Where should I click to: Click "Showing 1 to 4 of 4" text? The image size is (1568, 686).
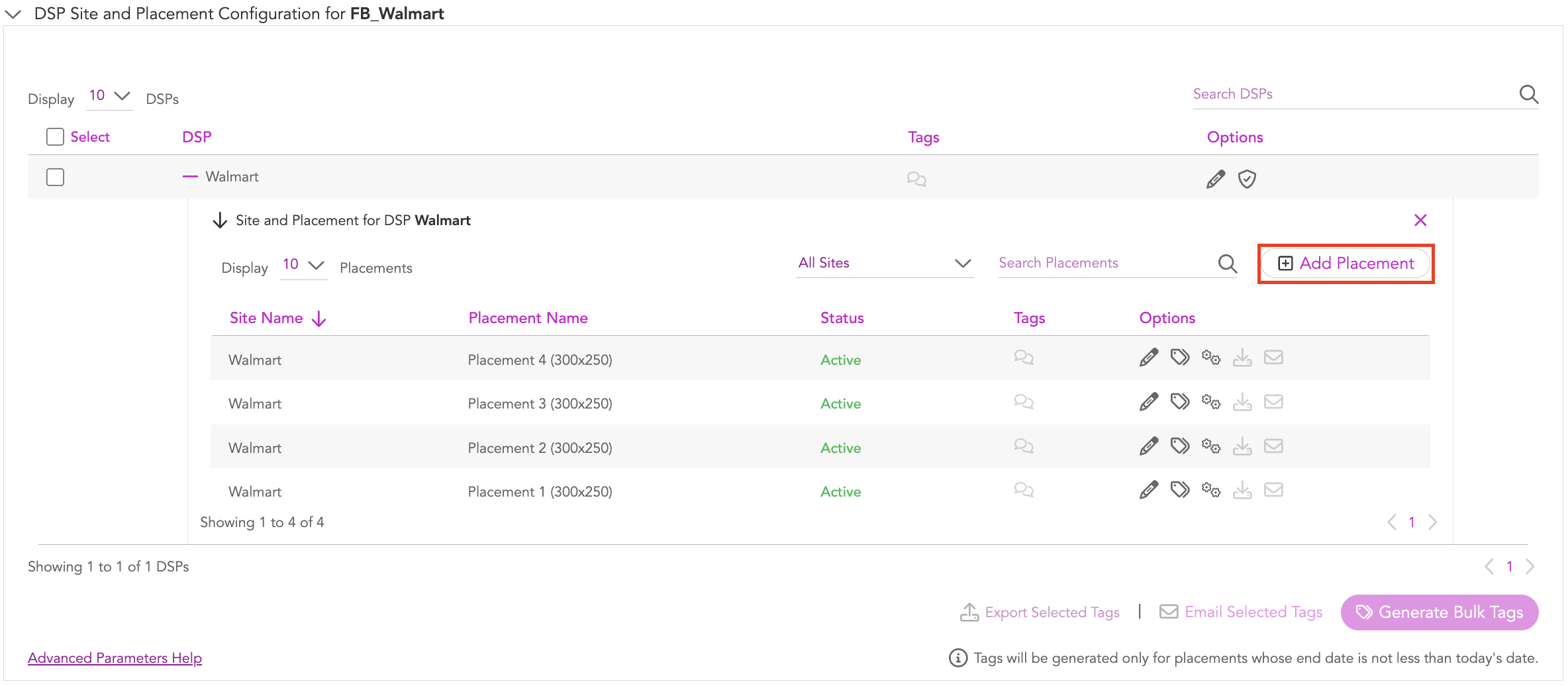point(262,522)
